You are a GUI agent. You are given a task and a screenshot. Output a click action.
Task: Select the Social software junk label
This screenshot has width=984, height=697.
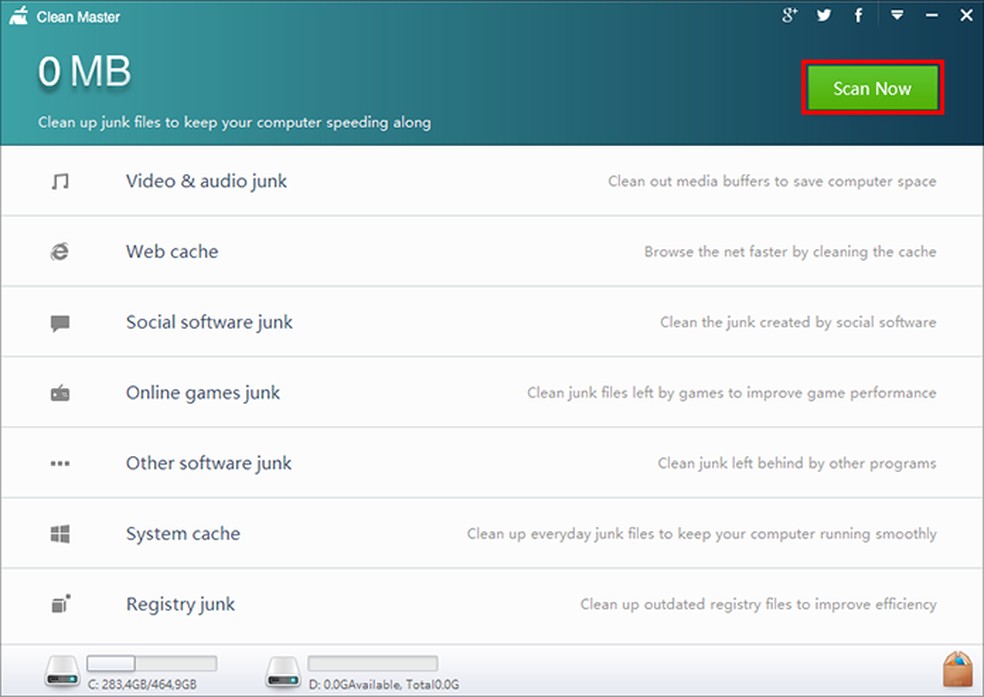[x=210, y=322]
